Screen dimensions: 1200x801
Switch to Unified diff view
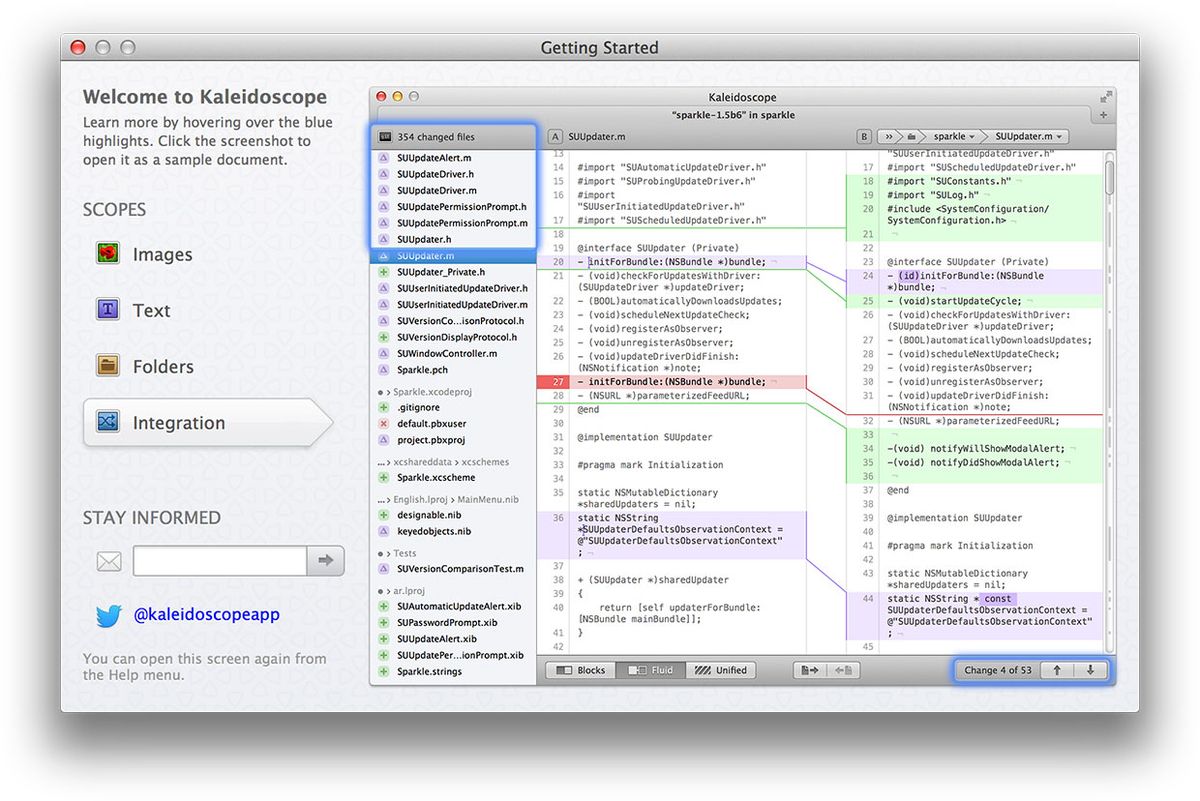pyautogui.click(x=722, y=670)
